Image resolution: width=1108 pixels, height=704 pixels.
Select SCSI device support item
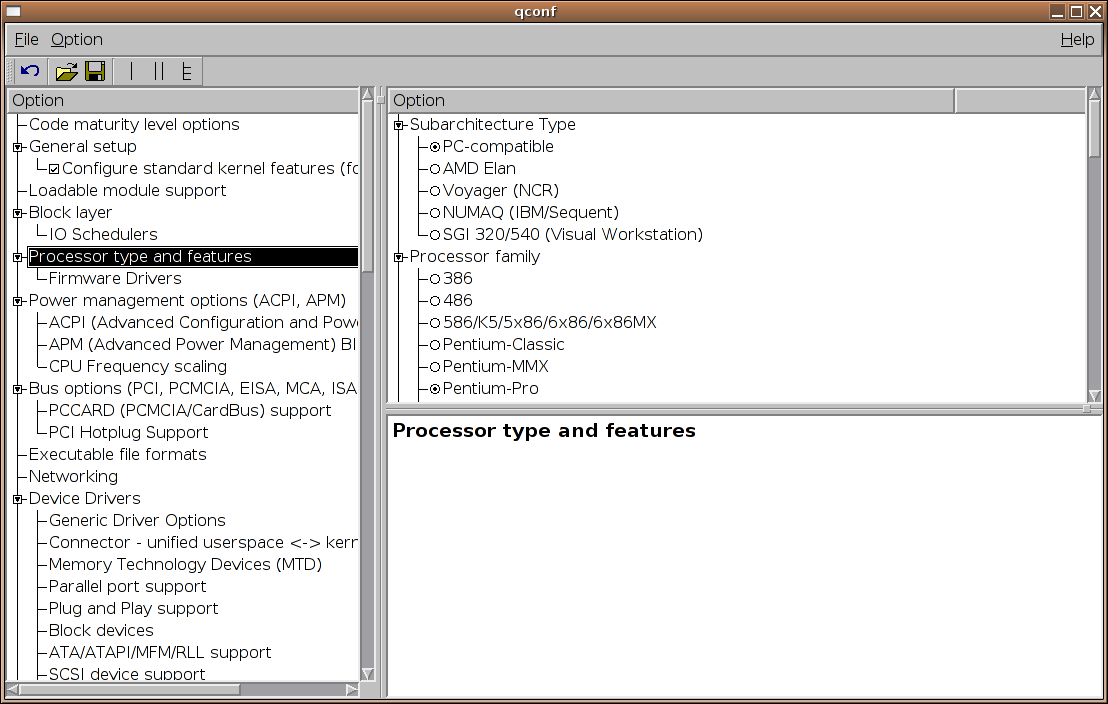(127, 674)
